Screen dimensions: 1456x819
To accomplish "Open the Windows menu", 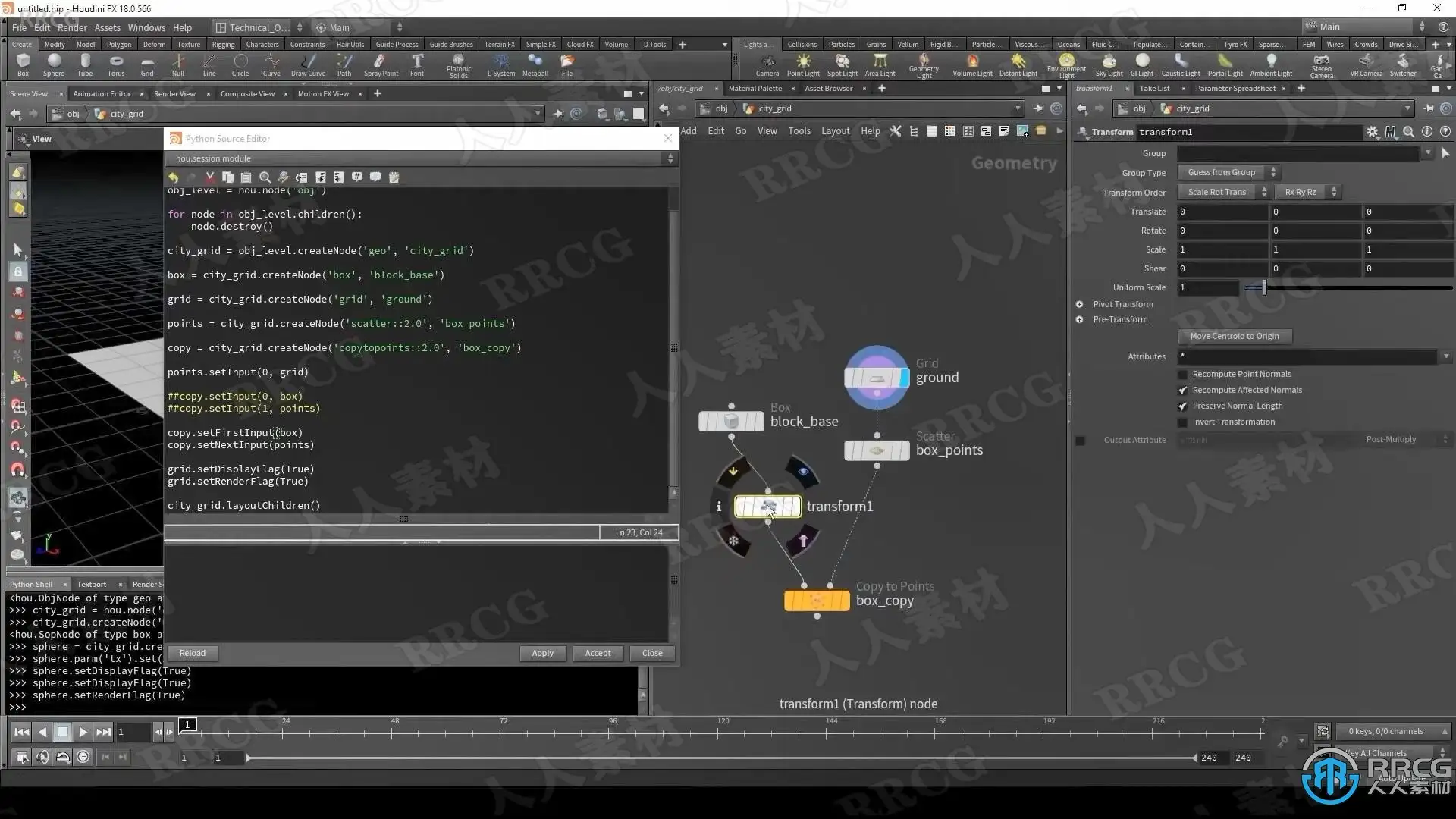I will coord(146,27).
